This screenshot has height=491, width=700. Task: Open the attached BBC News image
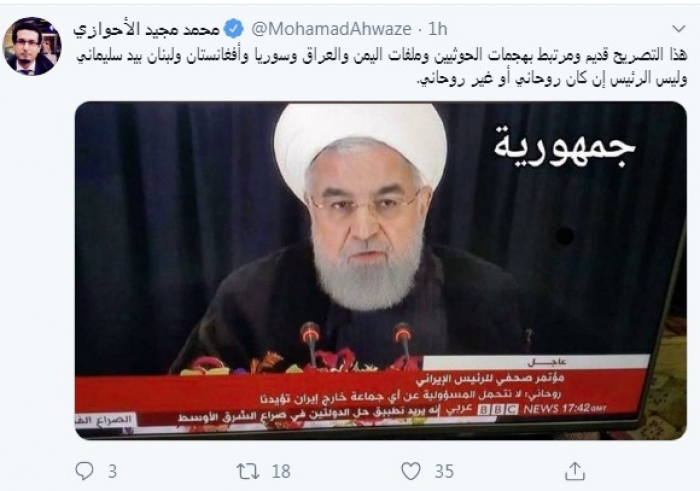click(380, 270)
